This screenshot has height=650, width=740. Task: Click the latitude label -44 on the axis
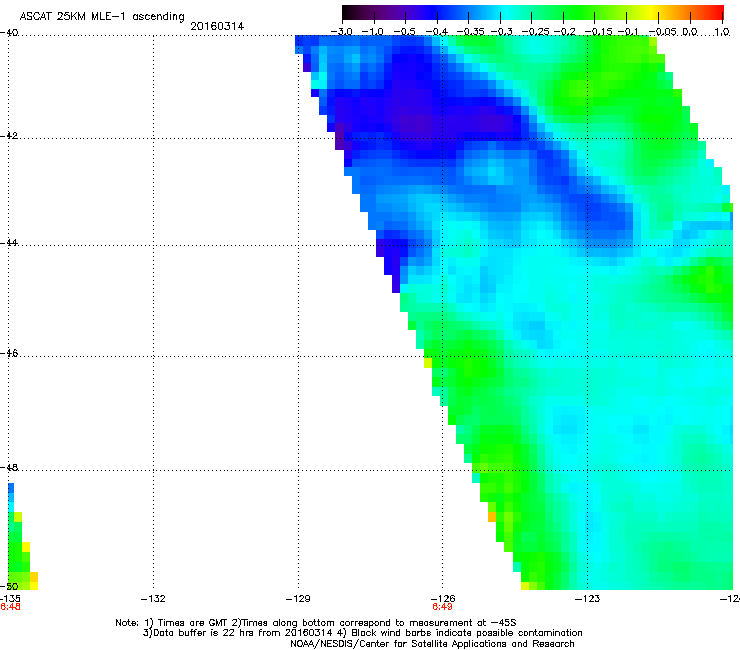click(x=9, y=243)
